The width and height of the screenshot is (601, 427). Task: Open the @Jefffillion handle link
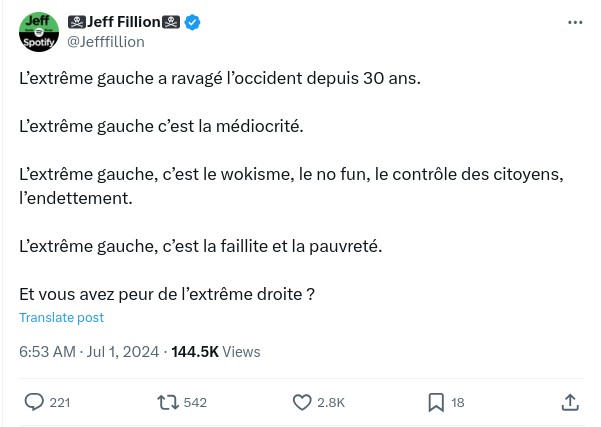point(105,41)
